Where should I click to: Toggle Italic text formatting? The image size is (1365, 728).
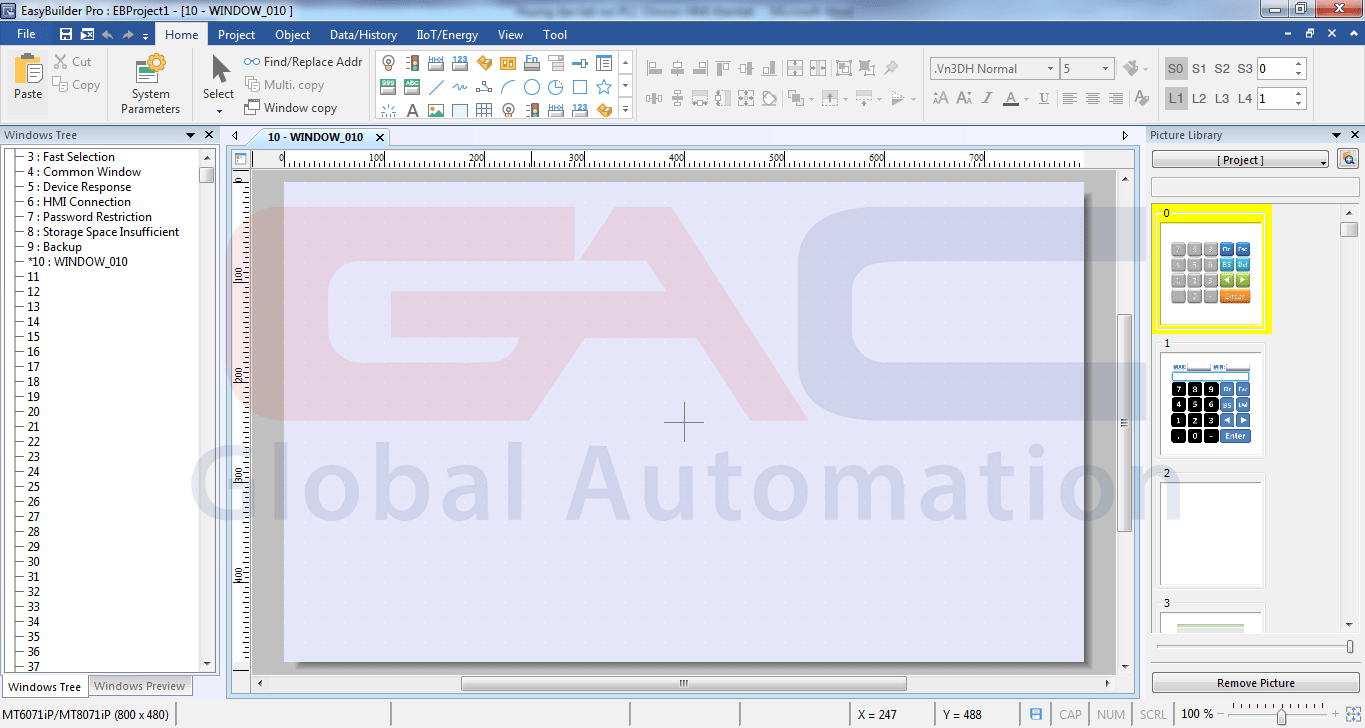[987, 98]
